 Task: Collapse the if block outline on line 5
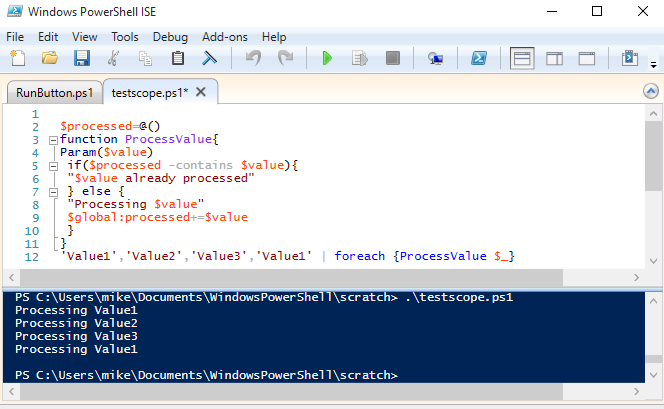[x=53, y=166]
